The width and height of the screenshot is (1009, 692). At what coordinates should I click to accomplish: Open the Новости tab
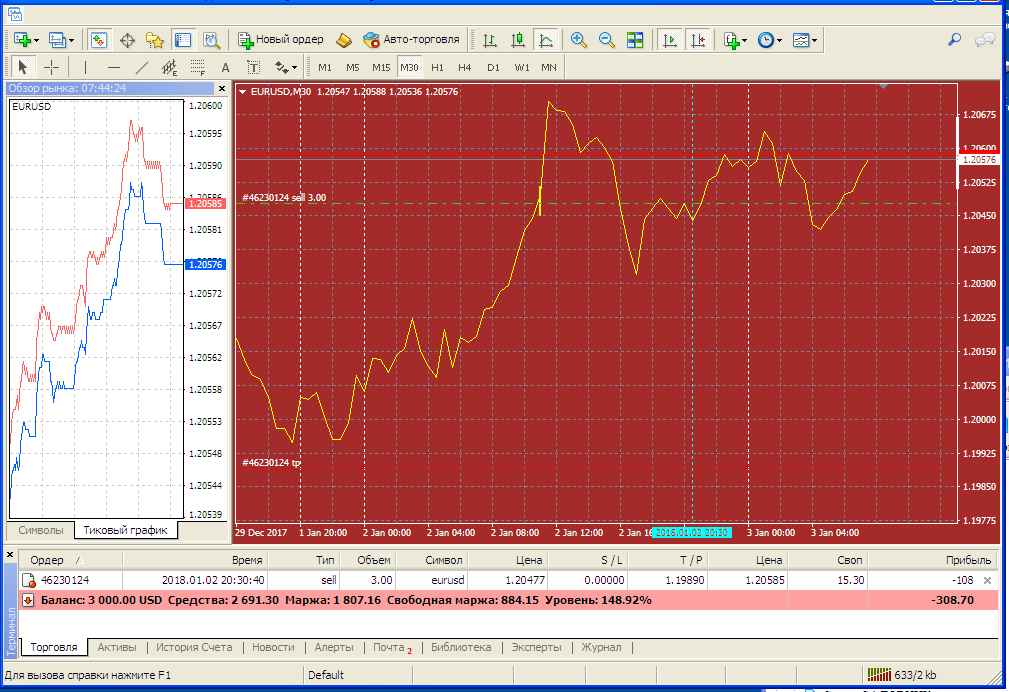click(273, 648)
